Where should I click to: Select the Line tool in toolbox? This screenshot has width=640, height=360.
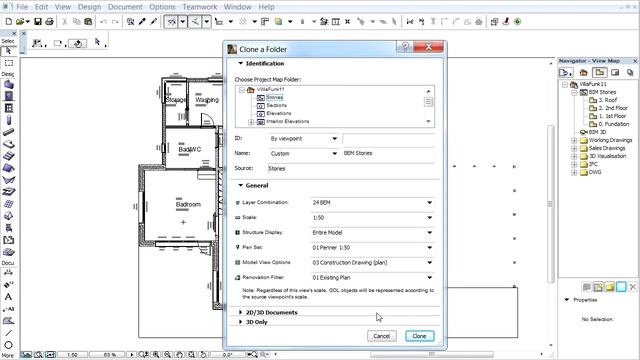click(8, 333)
